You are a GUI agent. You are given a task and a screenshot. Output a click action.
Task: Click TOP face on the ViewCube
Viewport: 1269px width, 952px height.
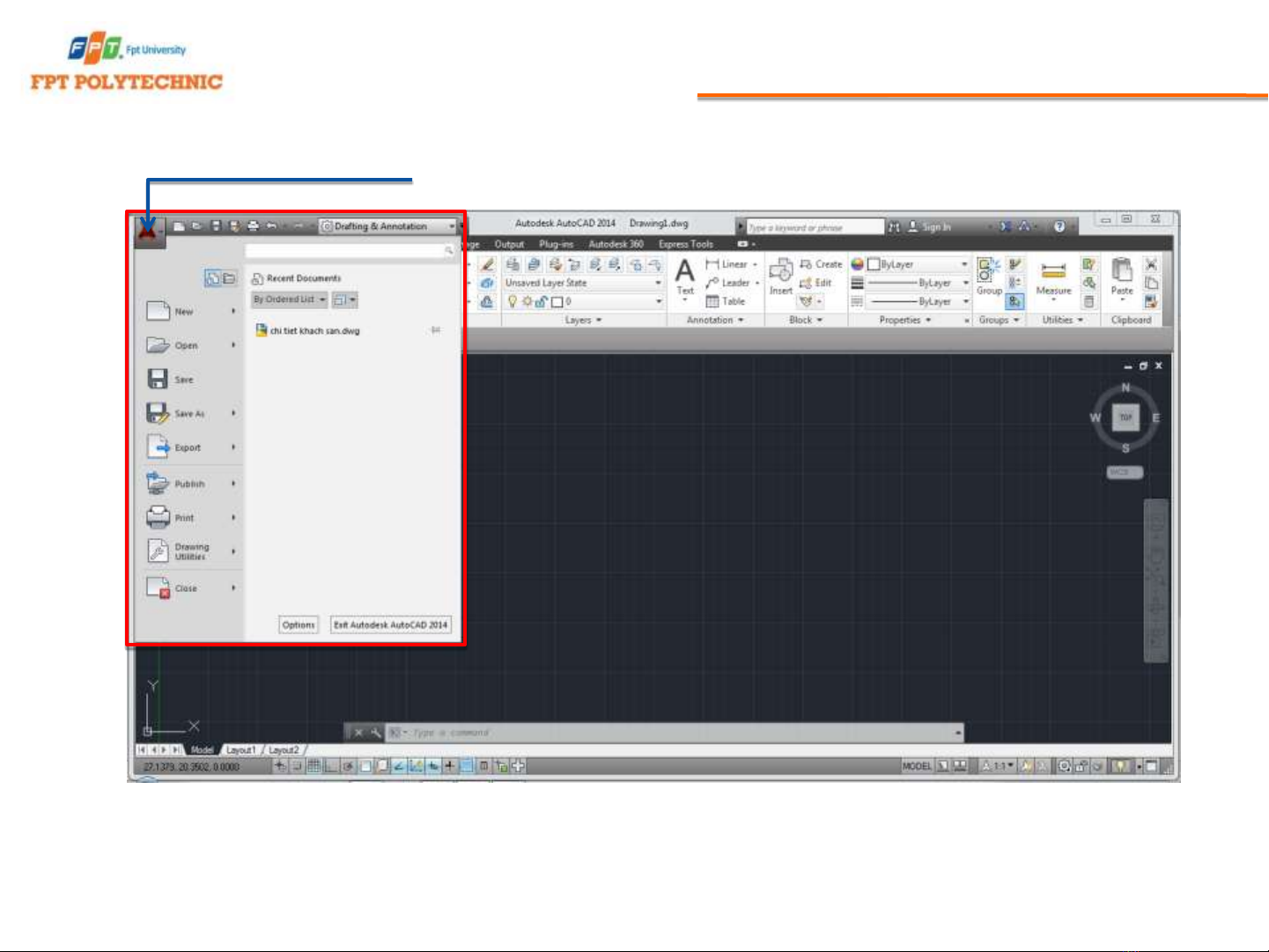1125,417
